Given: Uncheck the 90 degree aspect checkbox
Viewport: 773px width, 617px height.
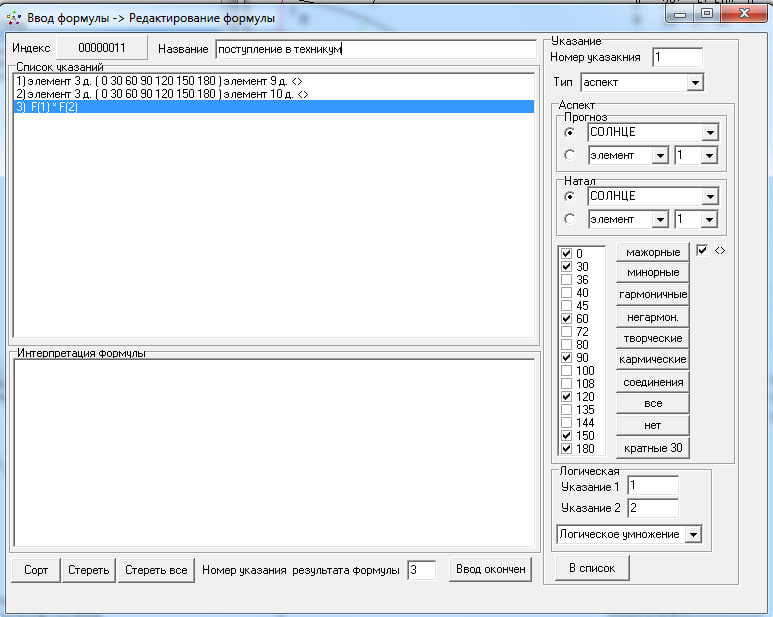Looking at the screenshot, I should (567, 358).
